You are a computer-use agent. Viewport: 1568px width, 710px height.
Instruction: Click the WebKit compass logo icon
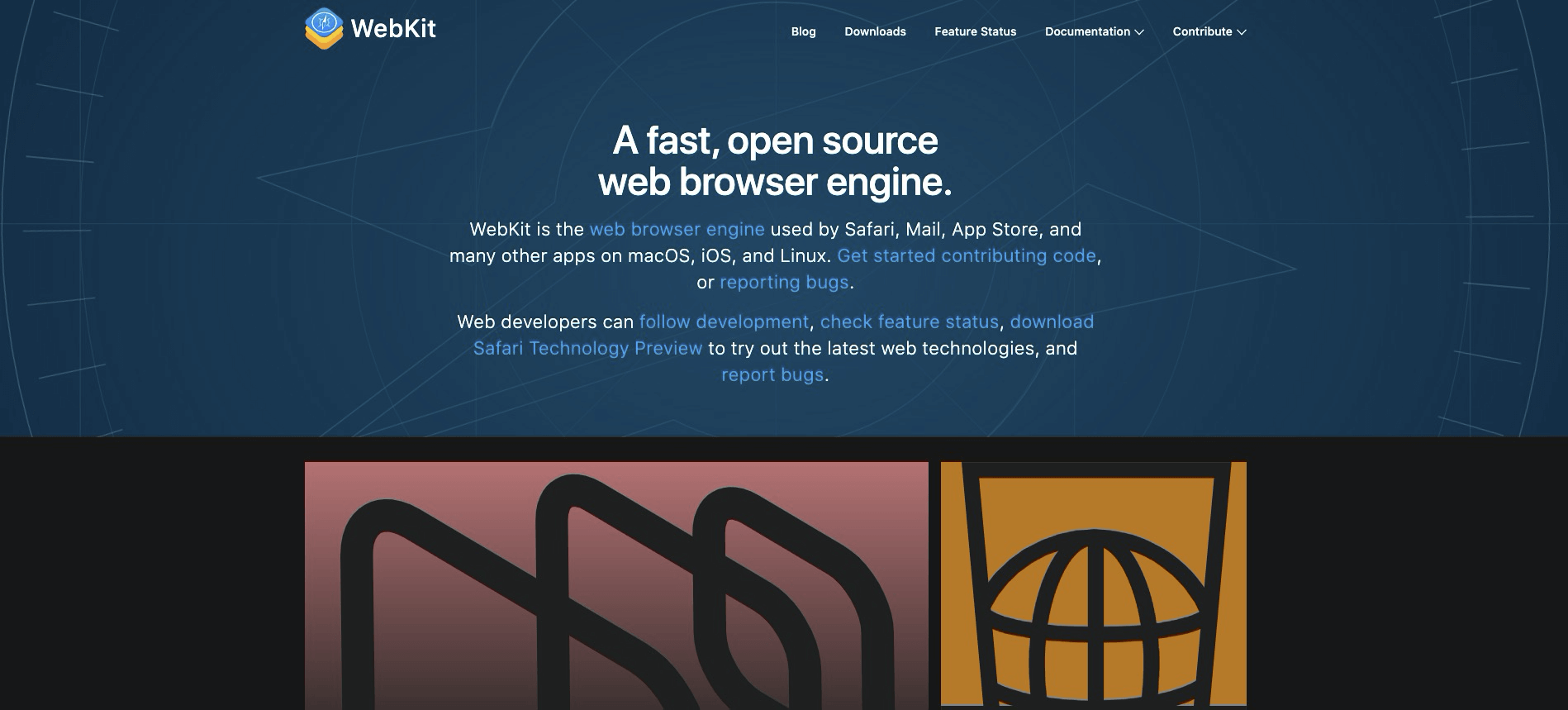coord(324,29)
